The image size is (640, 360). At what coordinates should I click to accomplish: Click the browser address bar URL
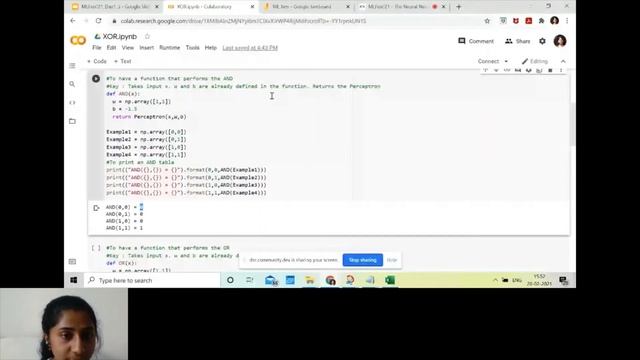pyautogui.click(x=243, y=21)
